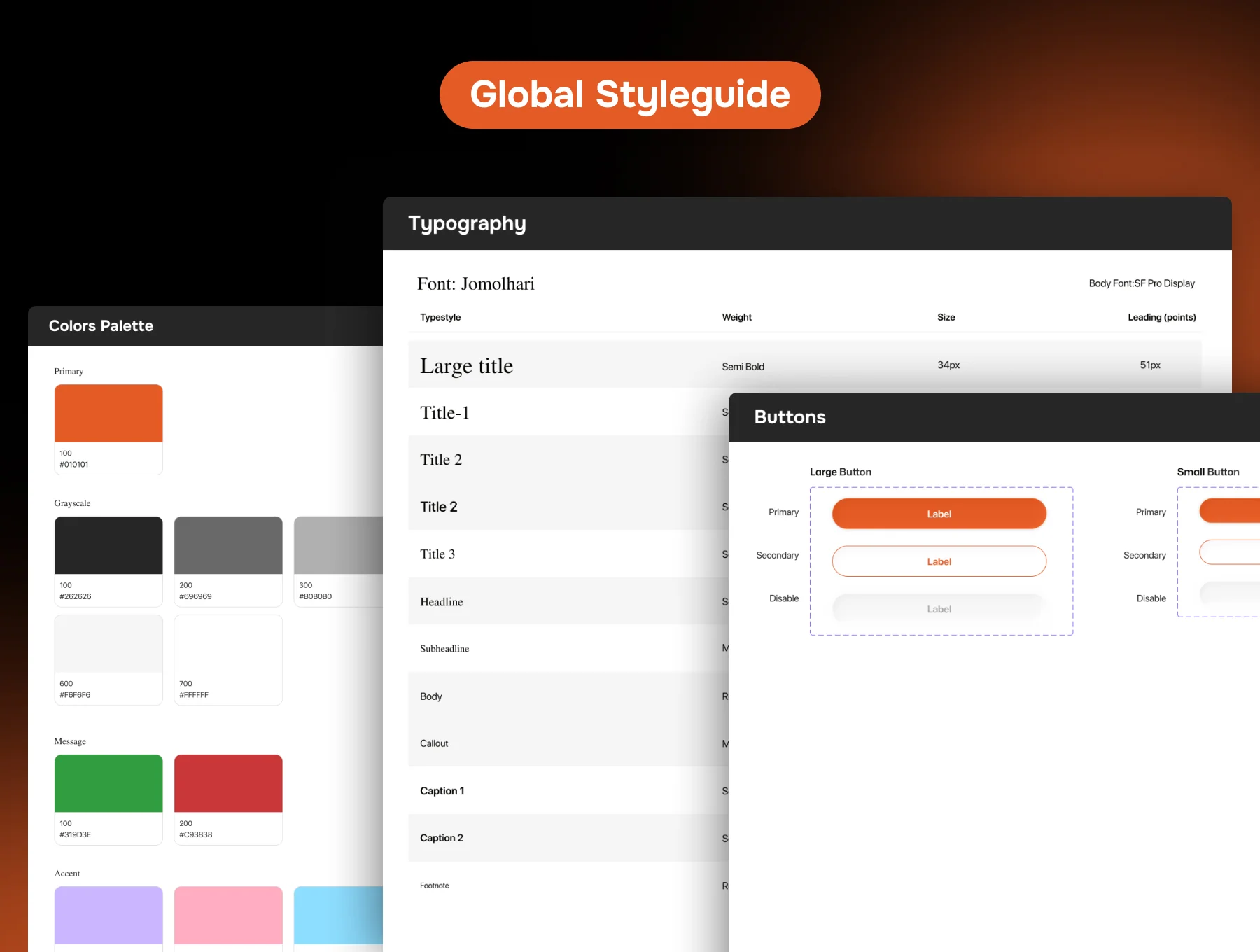Click the Weight column header
Screen dimensions: 1260x952
coord(737,317)
